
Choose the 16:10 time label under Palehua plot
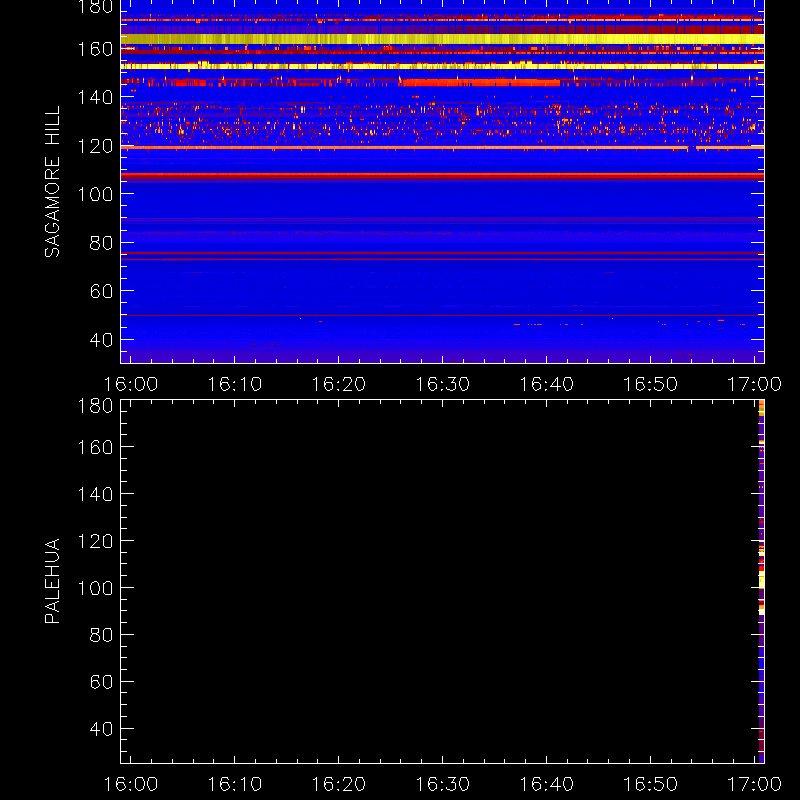pyautogui.click(x=235, y=784)
